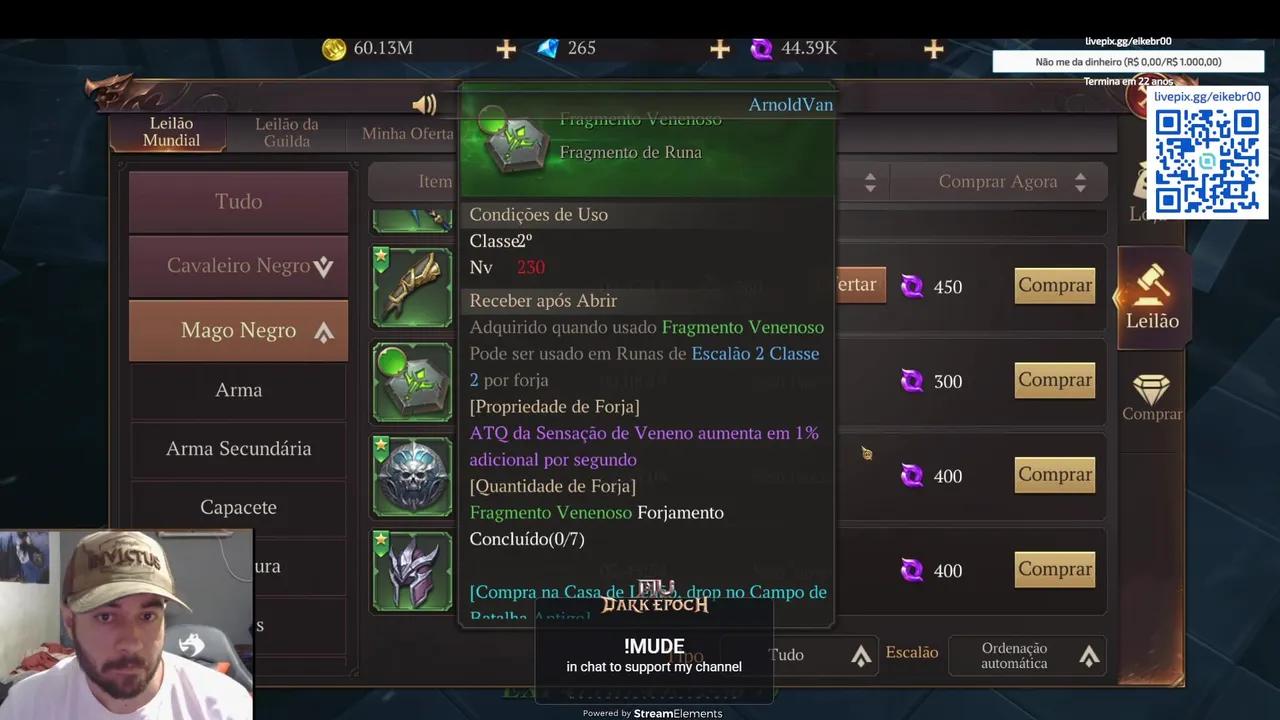1280x720 pixels.
Task: Add gold with the plus icon beside 60.13M
Action: coord(506,49)
